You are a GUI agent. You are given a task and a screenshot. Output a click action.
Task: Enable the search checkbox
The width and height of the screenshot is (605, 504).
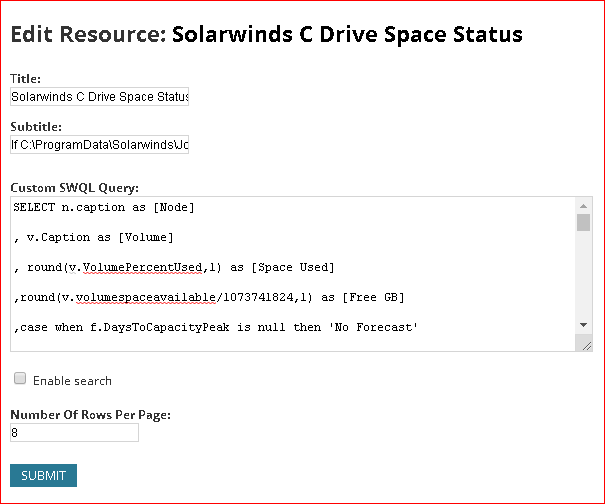20,378
